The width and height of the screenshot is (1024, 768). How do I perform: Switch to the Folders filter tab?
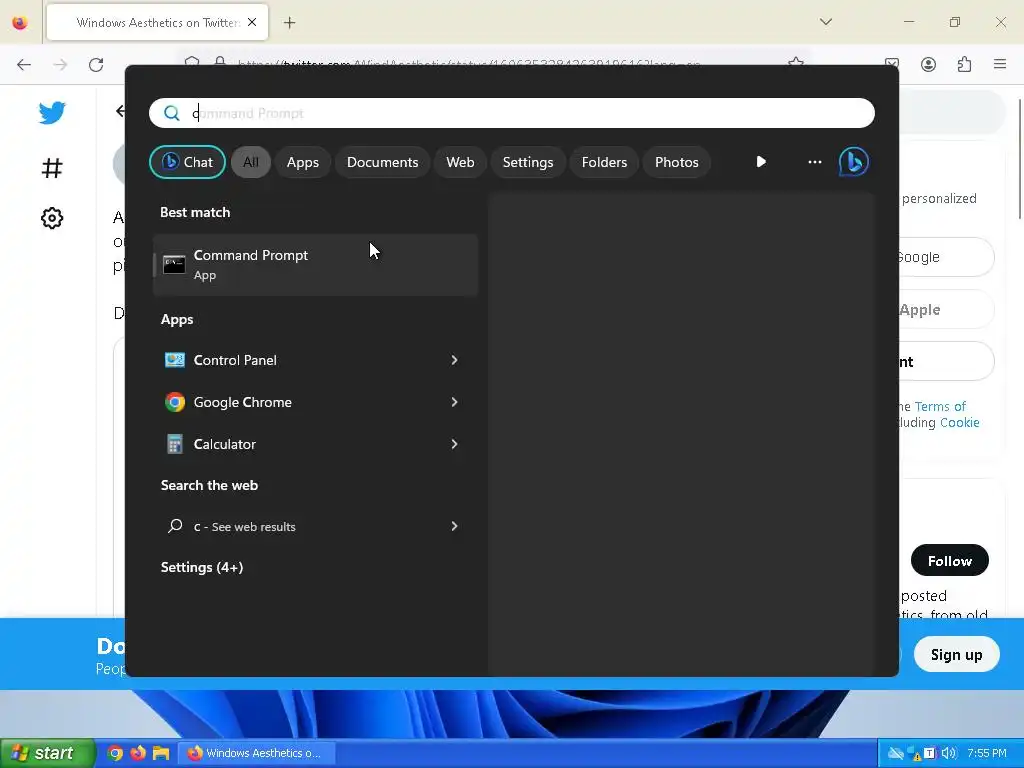tap(604, 162)
